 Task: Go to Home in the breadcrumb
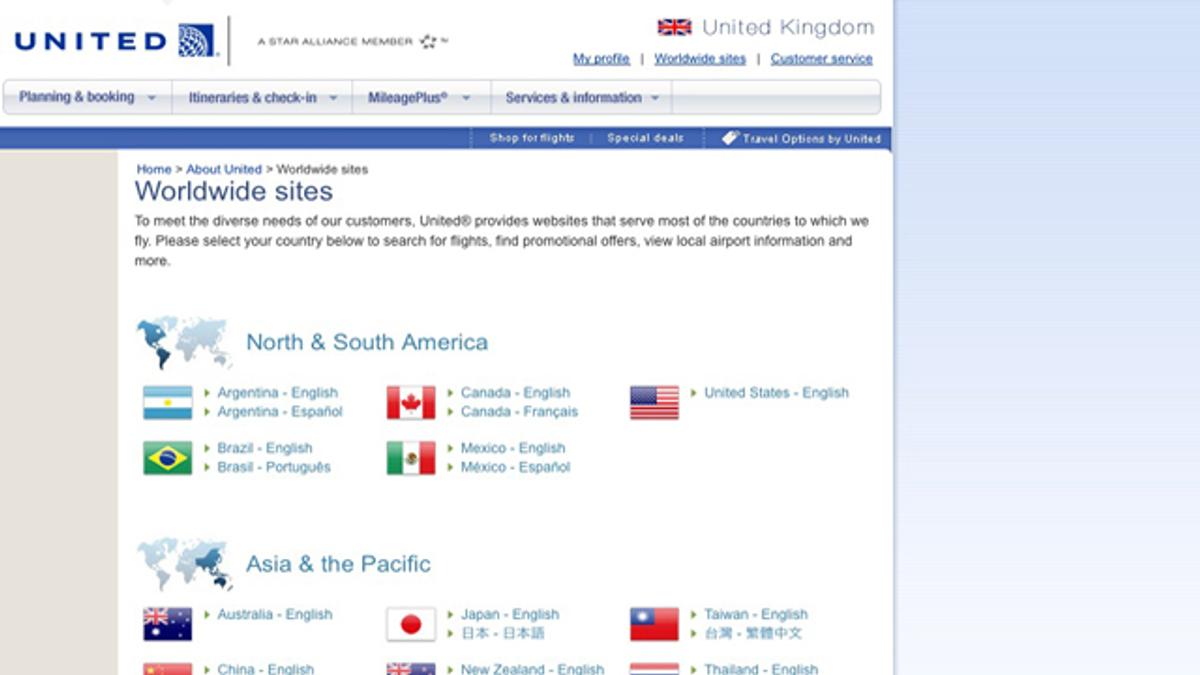point(154,170)
